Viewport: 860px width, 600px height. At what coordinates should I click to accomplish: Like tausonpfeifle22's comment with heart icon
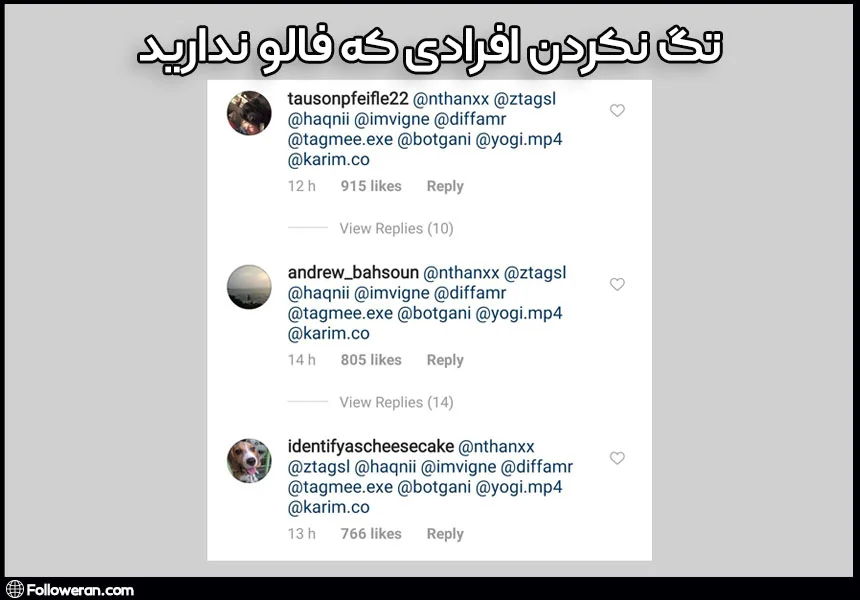[x=617, y=110]
